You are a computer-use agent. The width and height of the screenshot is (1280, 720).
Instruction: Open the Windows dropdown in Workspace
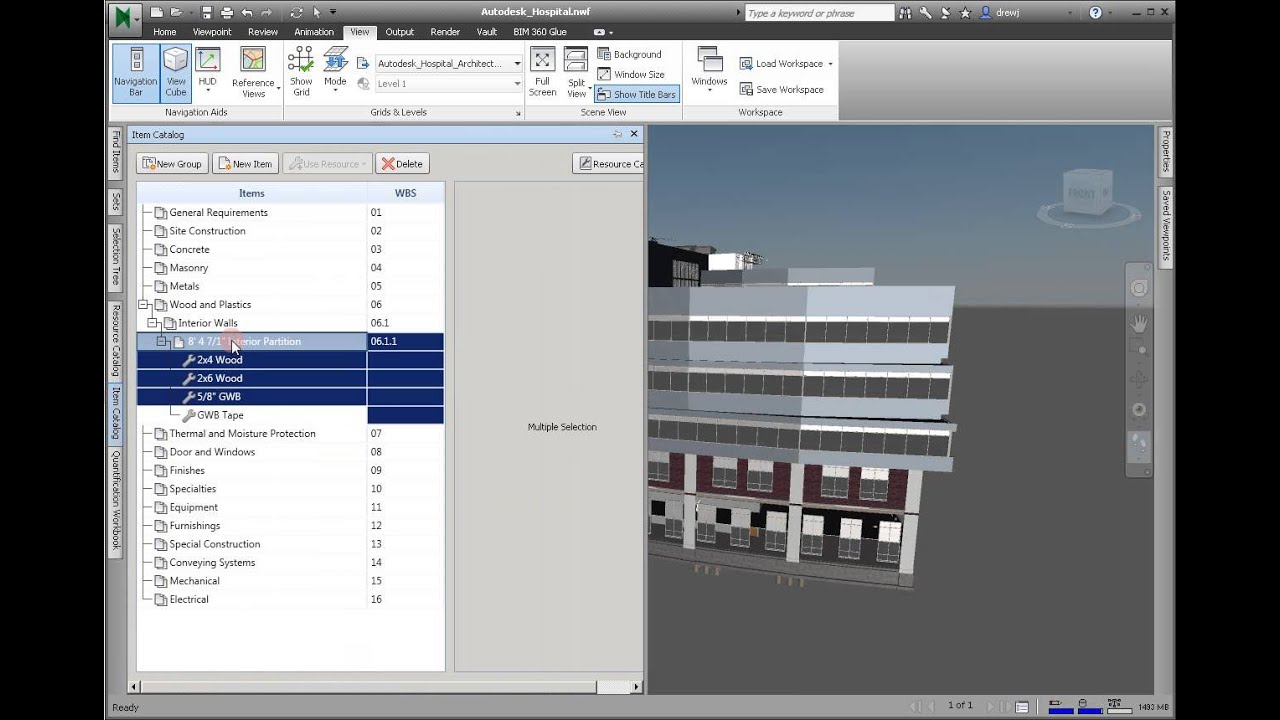(x=709, y=70)
